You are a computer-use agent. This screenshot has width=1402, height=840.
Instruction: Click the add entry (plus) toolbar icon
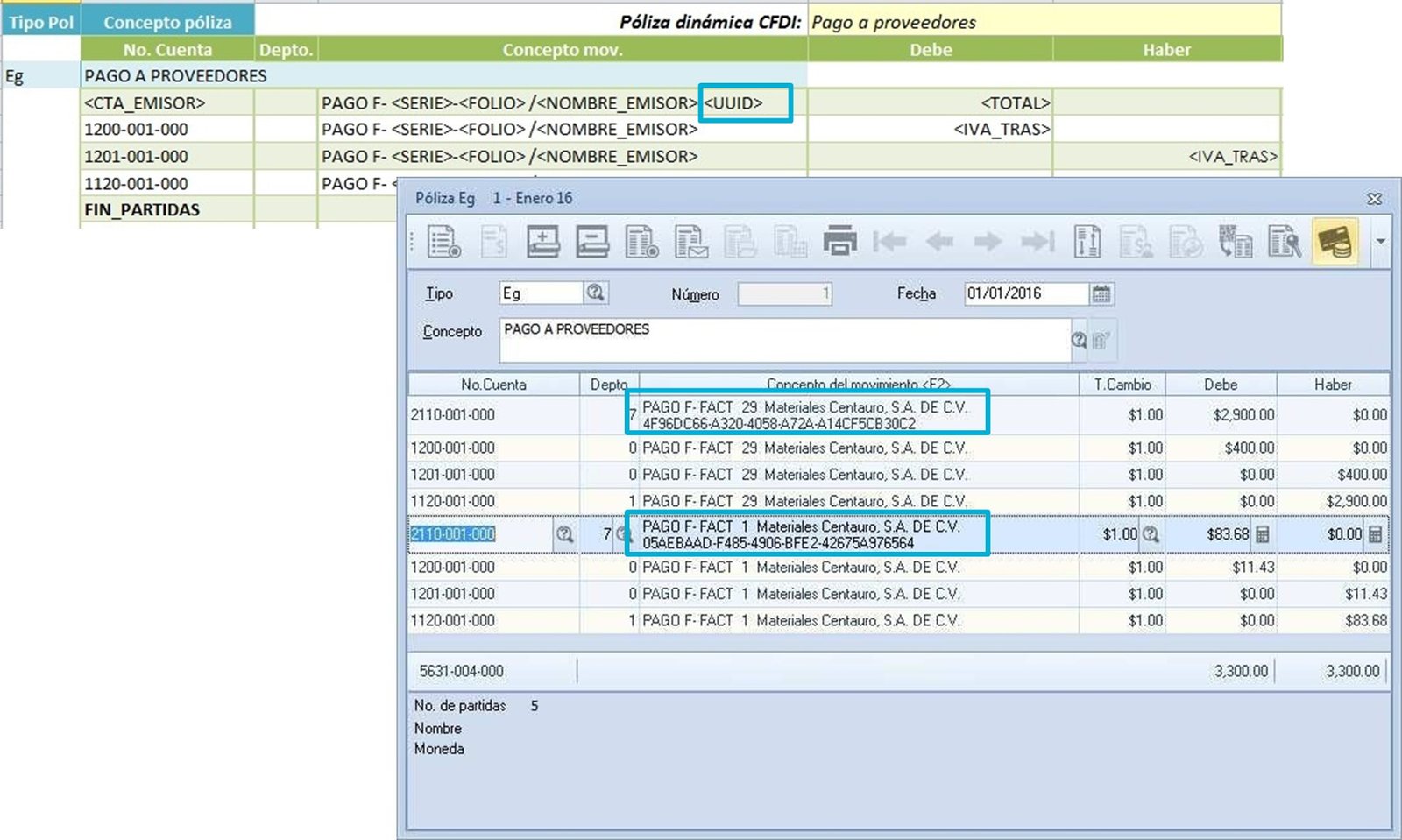pos(543,241)
